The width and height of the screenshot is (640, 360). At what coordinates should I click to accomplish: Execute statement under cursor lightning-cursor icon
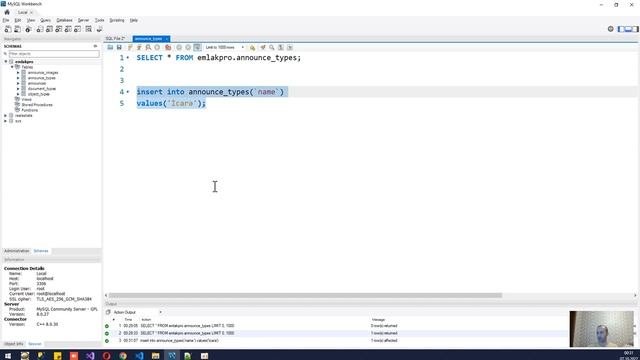[x=139, y=48]
